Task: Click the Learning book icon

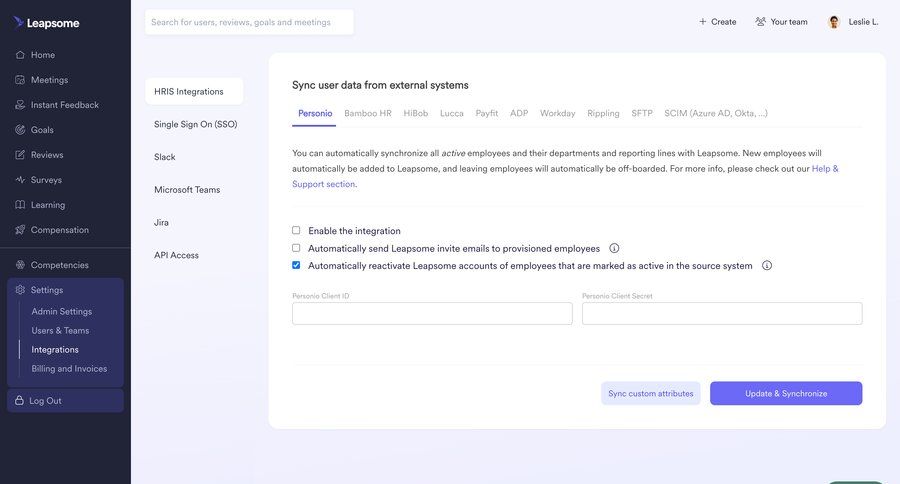Action: [x=20, y=204]
